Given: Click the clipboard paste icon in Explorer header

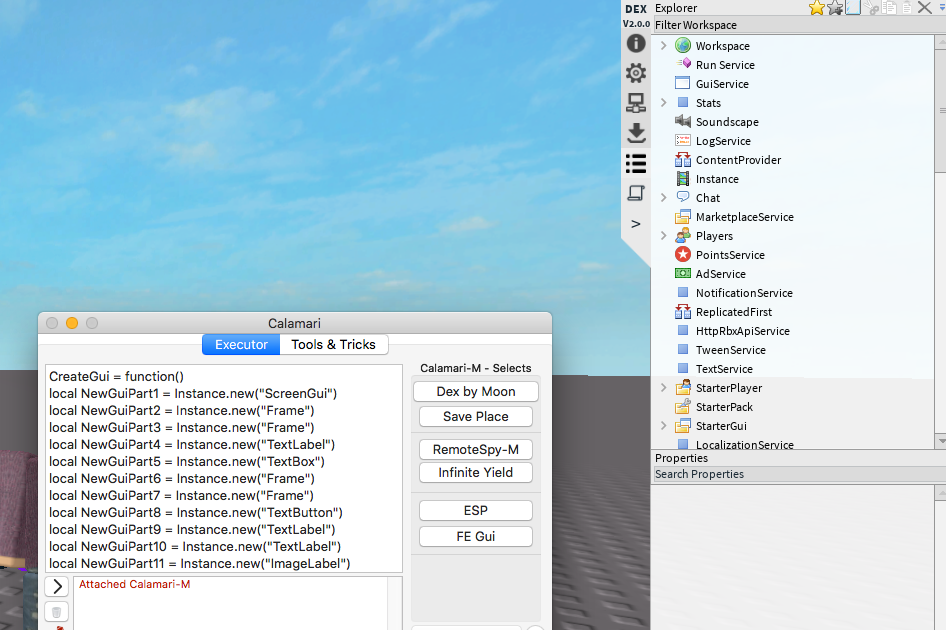Looking at the screenshot, I should pyautogui.click(x=907, y=8).
